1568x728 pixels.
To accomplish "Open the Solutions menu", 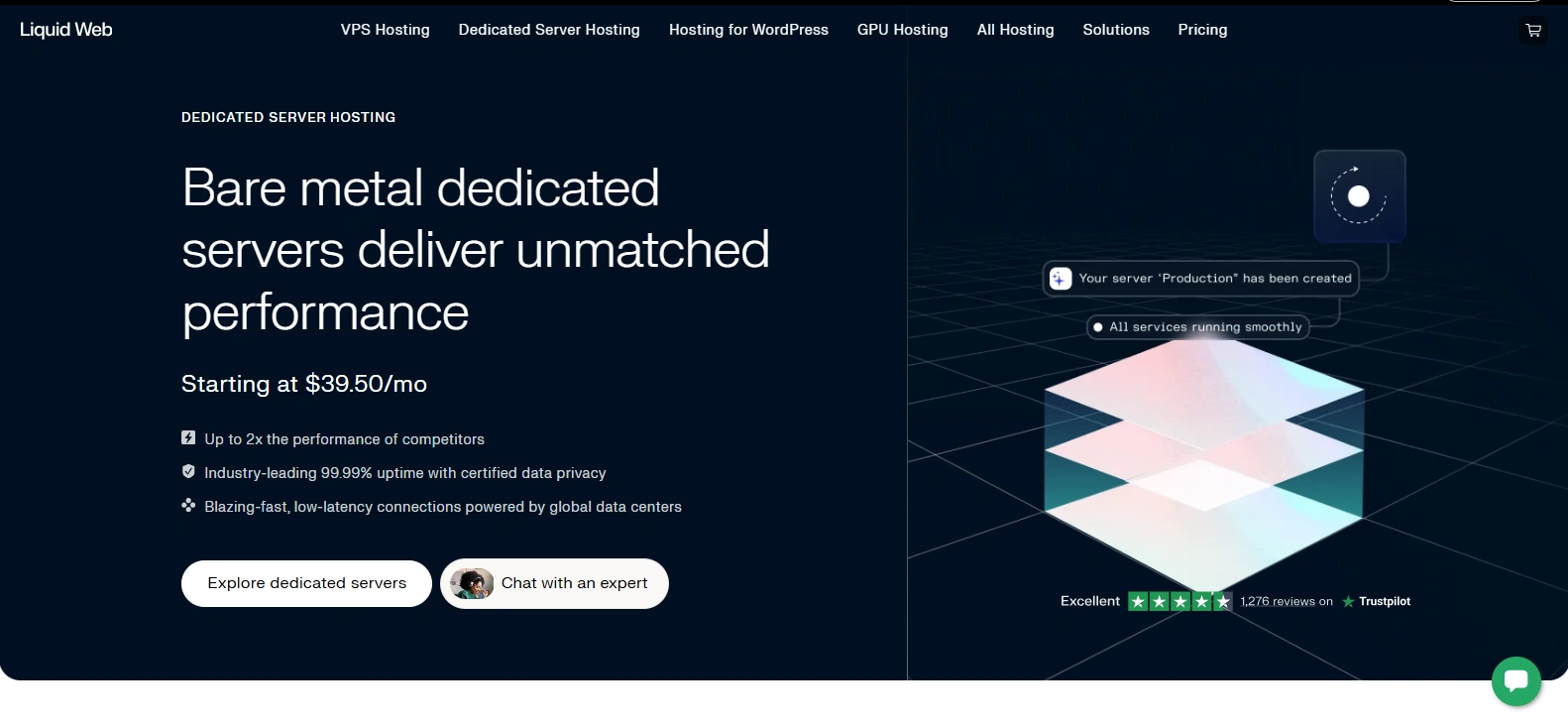I will click(1116, 30).
